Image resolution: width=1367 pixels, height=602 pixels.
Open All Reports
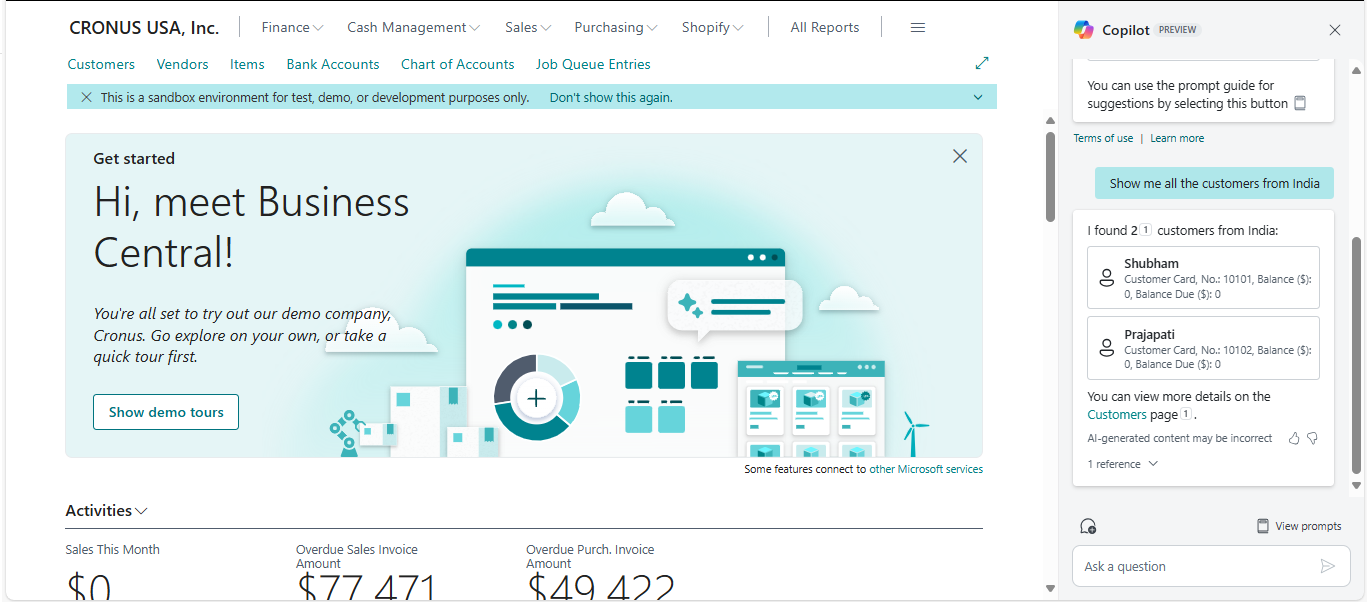pyautogui.click(x=825, y=28)
